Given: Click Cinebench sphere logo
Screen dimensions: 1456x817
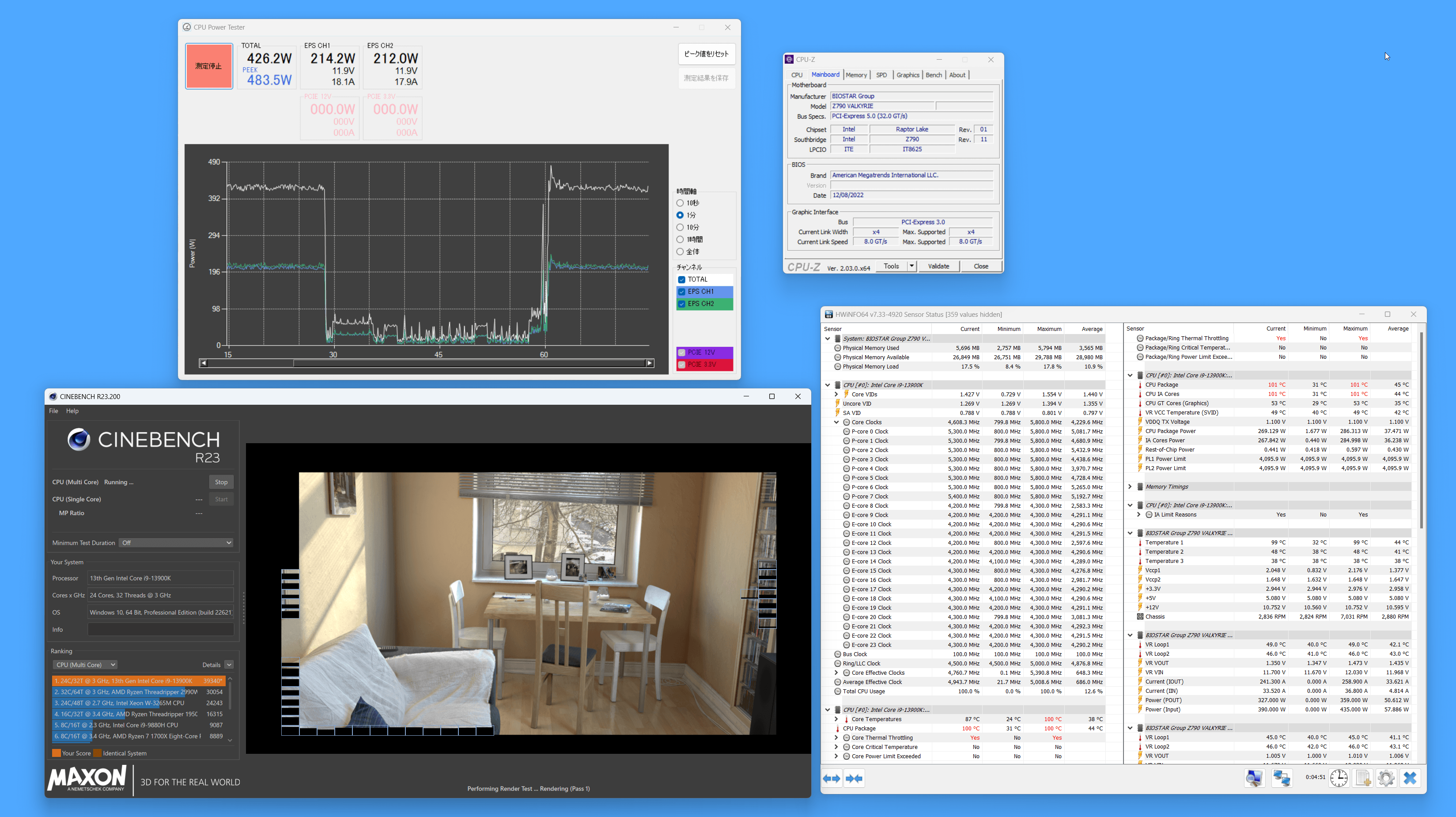Looking at the screenshot, I should [x=79, y=439].
